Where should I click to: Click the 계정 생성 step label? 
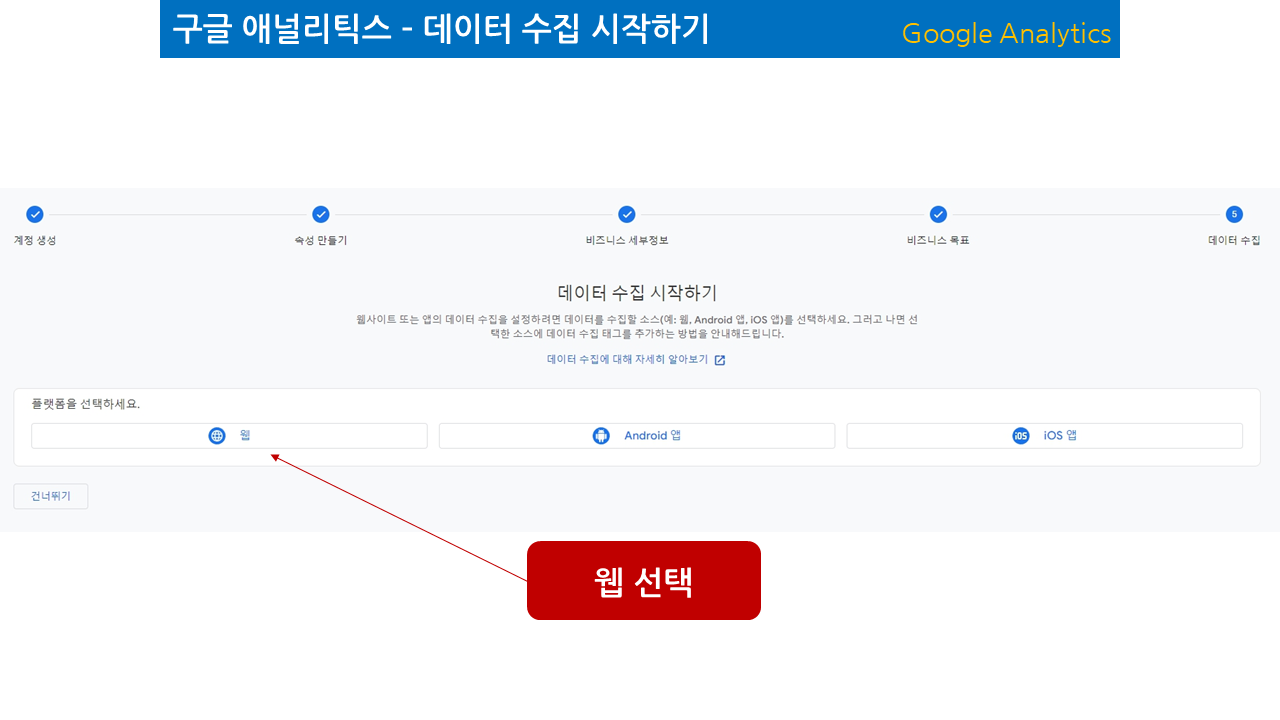click(35, 241)
